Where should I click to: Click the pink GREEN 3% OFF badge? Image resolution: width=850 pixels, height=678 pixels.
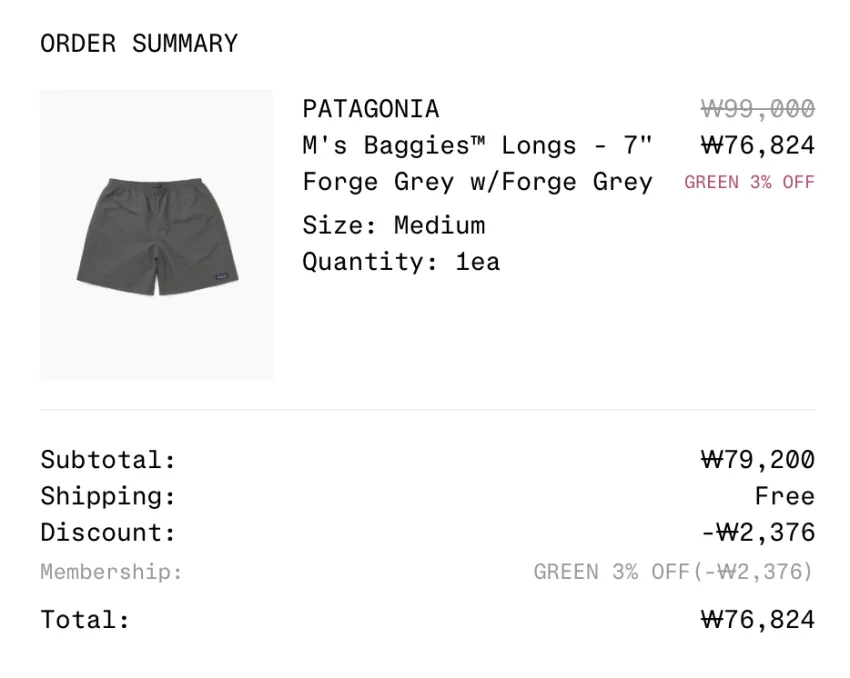pyautogui.click(x=750, y=182)
